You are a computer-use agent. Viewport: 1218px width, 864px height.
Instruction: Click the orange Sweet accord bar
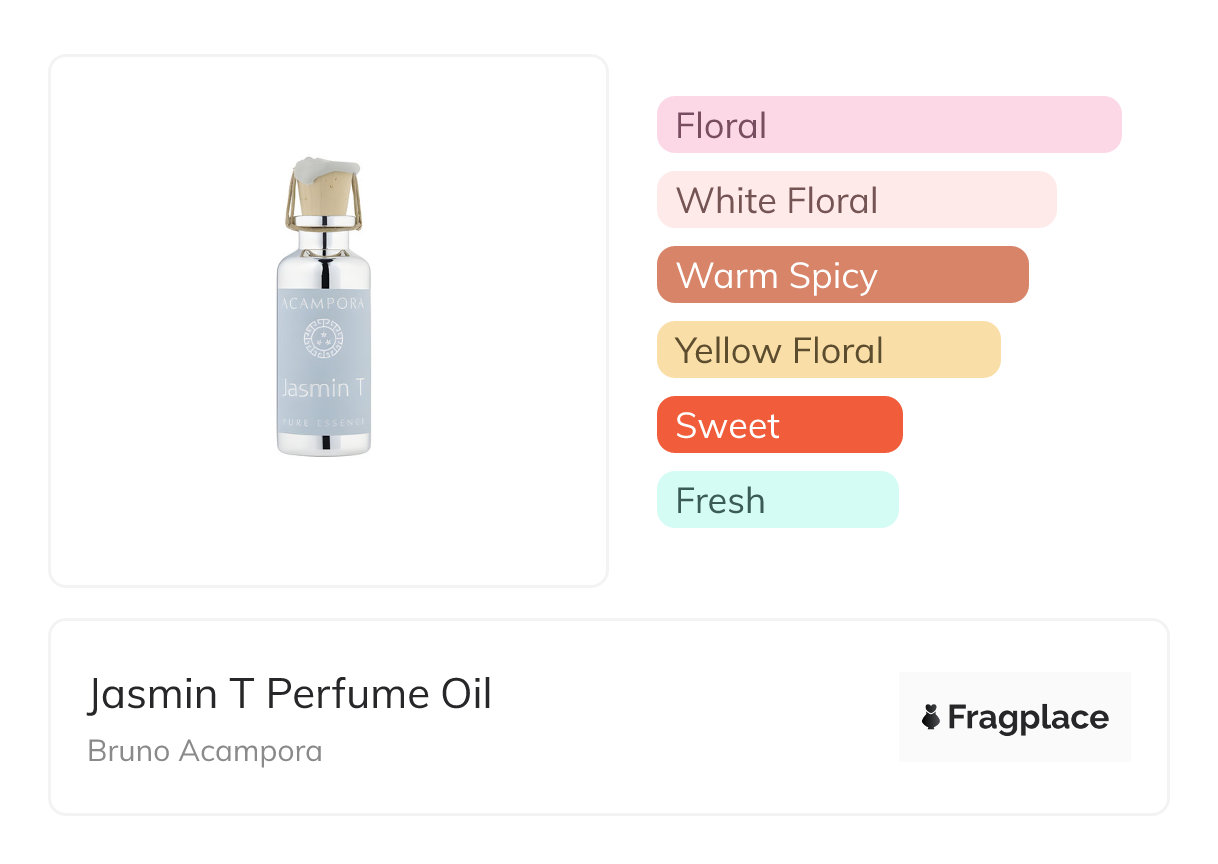pyautogui.click(x=779, y=425)
